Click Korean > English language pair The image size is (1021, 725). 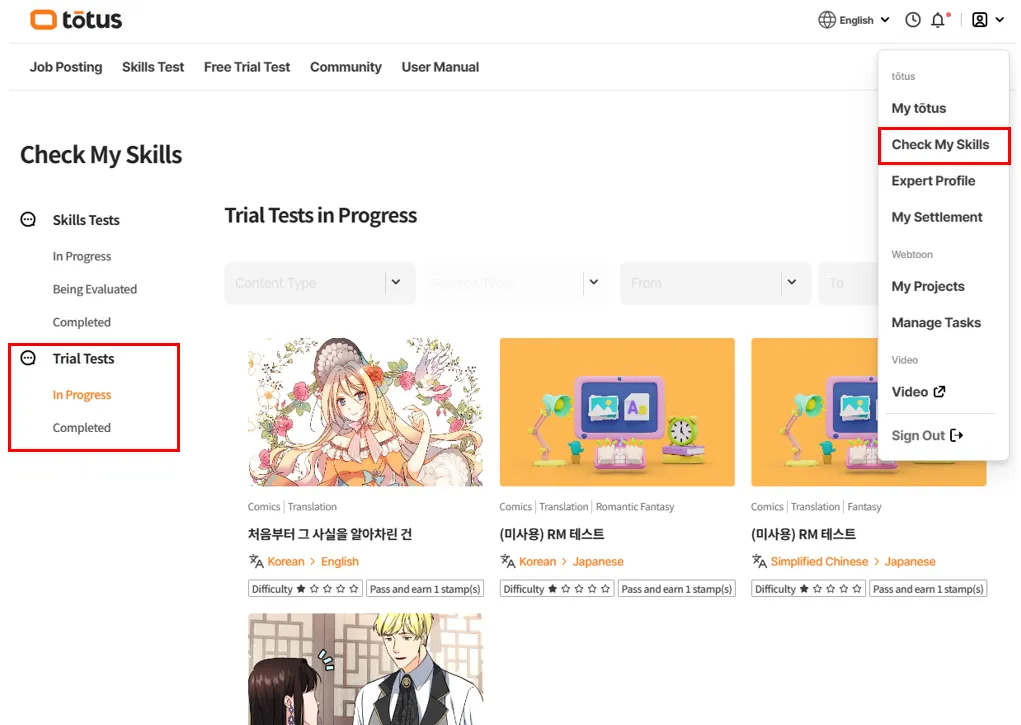313,562
